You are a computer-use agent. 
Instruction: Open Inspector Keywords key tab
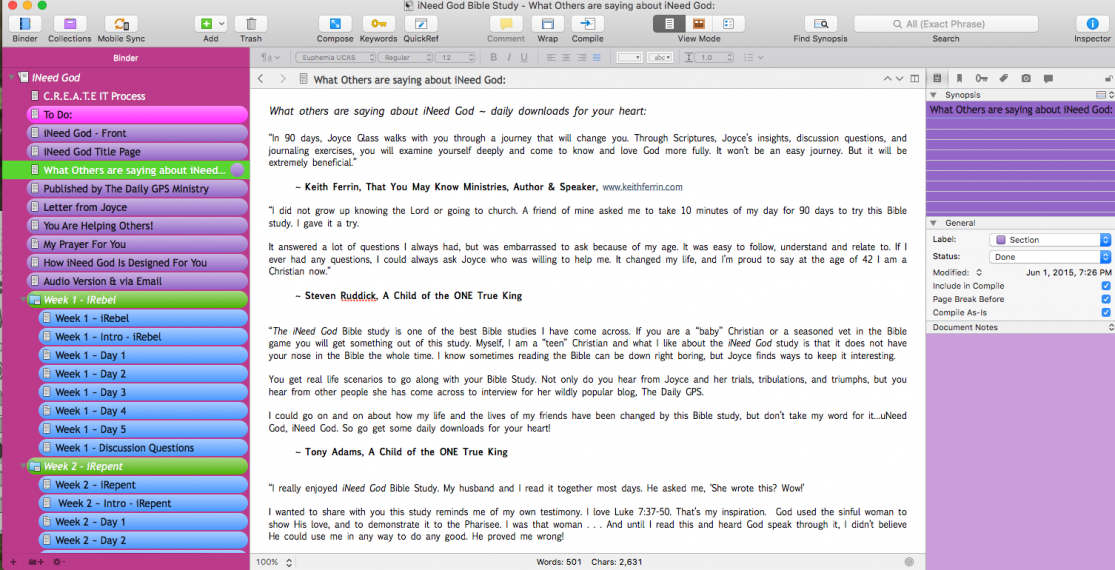[981, 78]
